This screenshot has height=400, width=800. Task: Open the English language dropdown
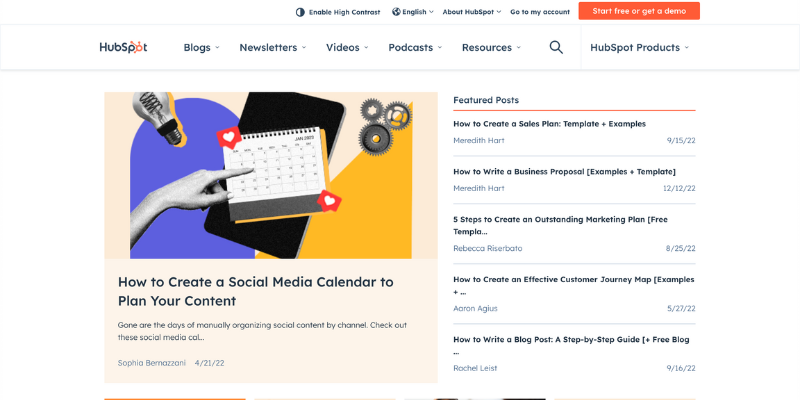413,12
